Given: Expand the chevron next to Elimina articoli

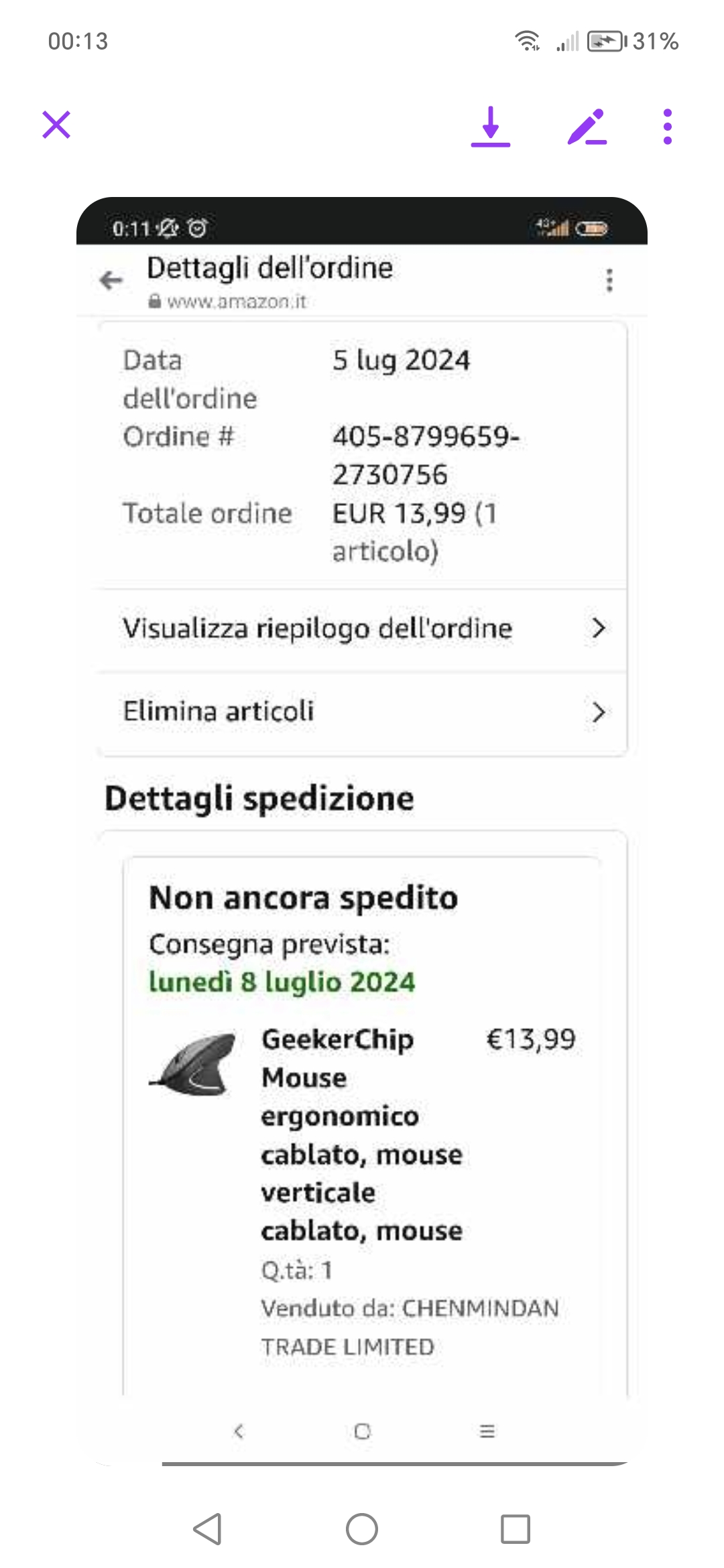Looking at the screenshot, I should [x=598, y=712].
